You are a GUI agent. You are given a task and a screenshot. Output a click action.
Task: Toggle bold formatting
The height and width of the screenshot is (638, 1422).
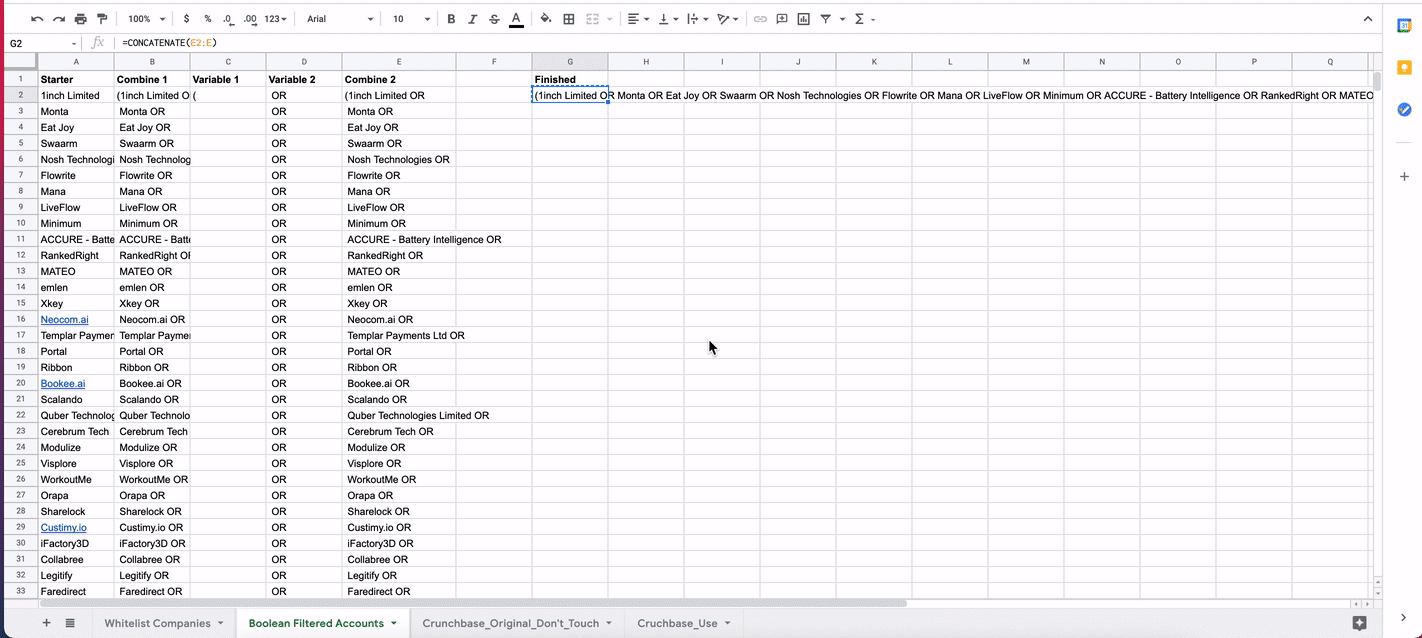click(451, 19)
